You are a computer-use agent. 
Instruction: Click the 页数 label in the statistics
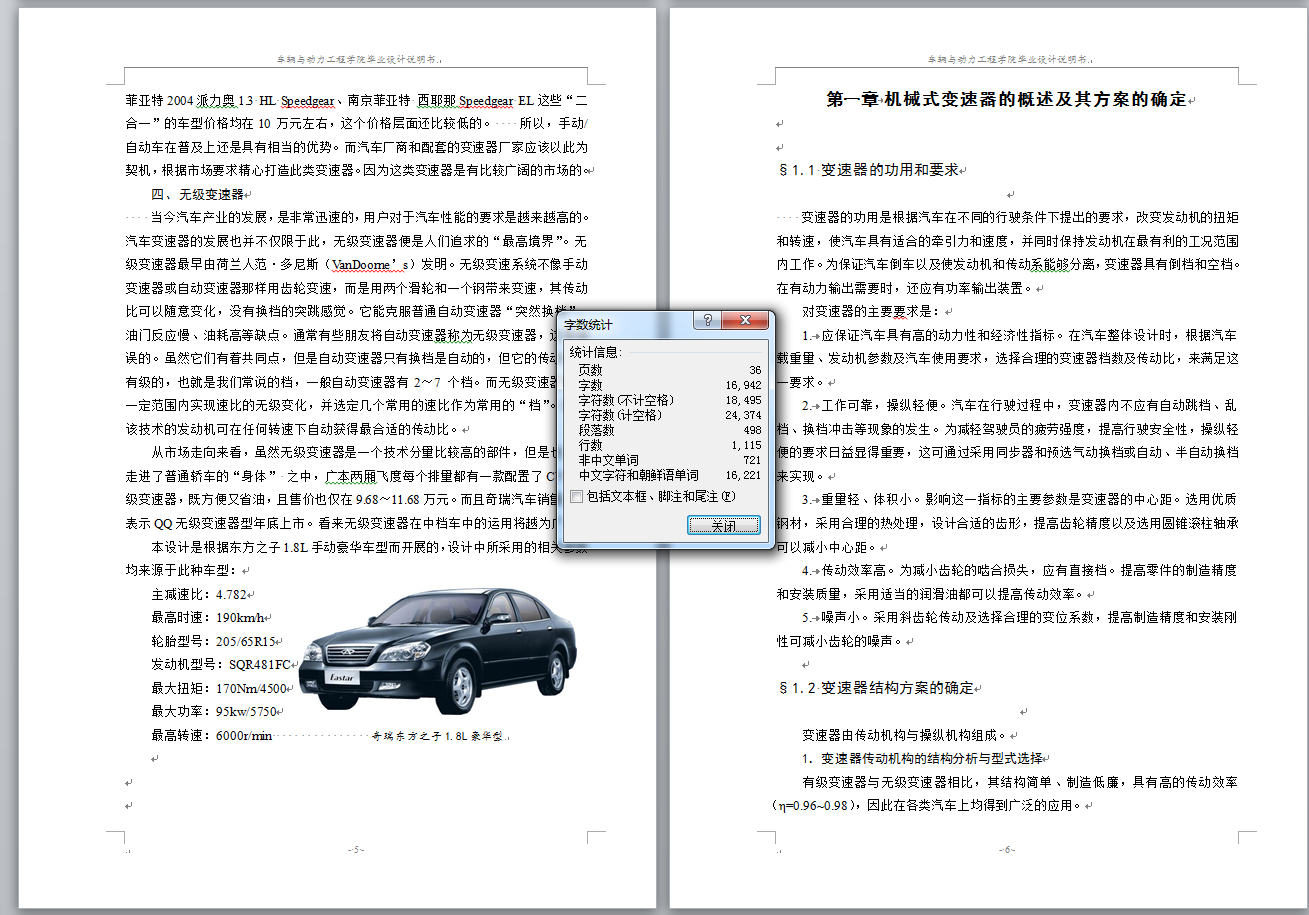591,370
